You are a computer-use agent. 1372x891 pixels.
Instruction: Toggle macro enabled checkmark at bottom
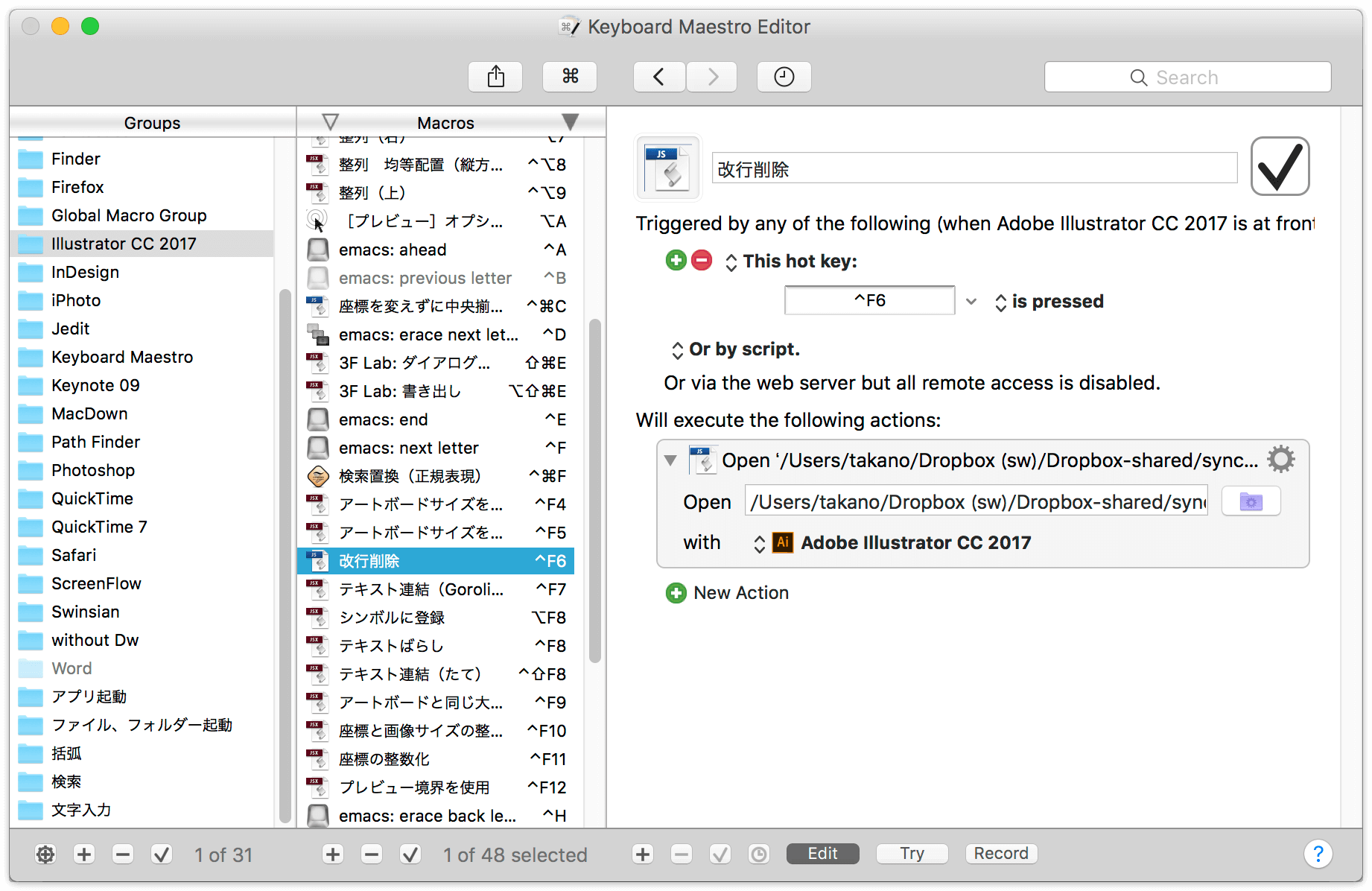coord(410,854)
